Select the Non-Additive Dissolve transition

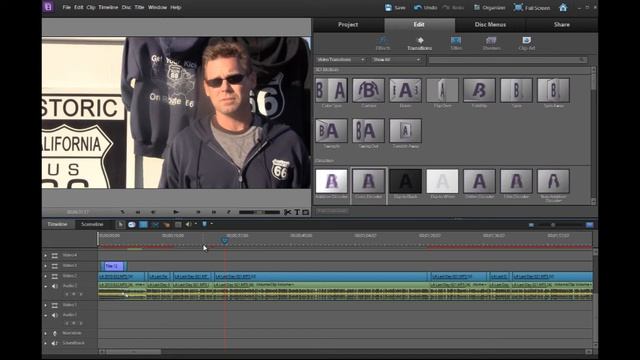click(553, 181)
